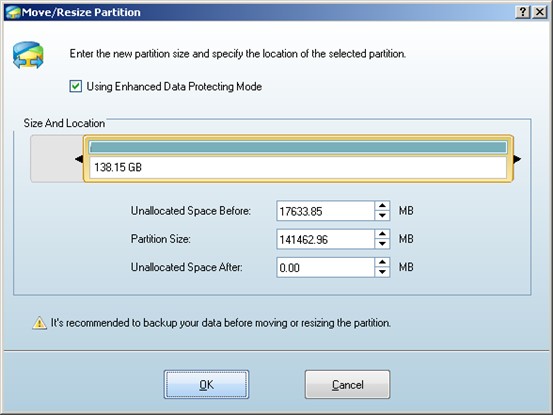The image size is (553, 415).
Task: Click the Unallocated Space Before field
Action: coord(325,211)
